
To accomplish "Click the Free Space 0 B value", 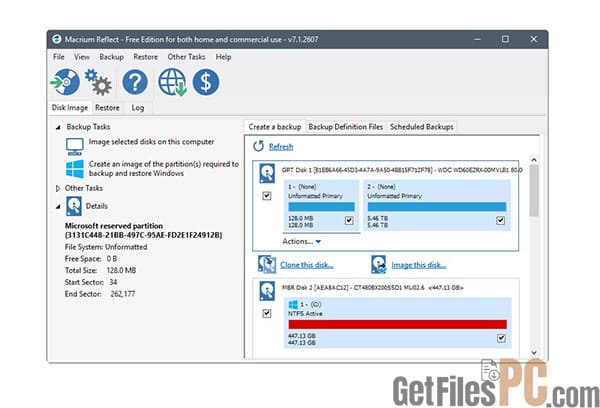I will [x=112, y=259].
